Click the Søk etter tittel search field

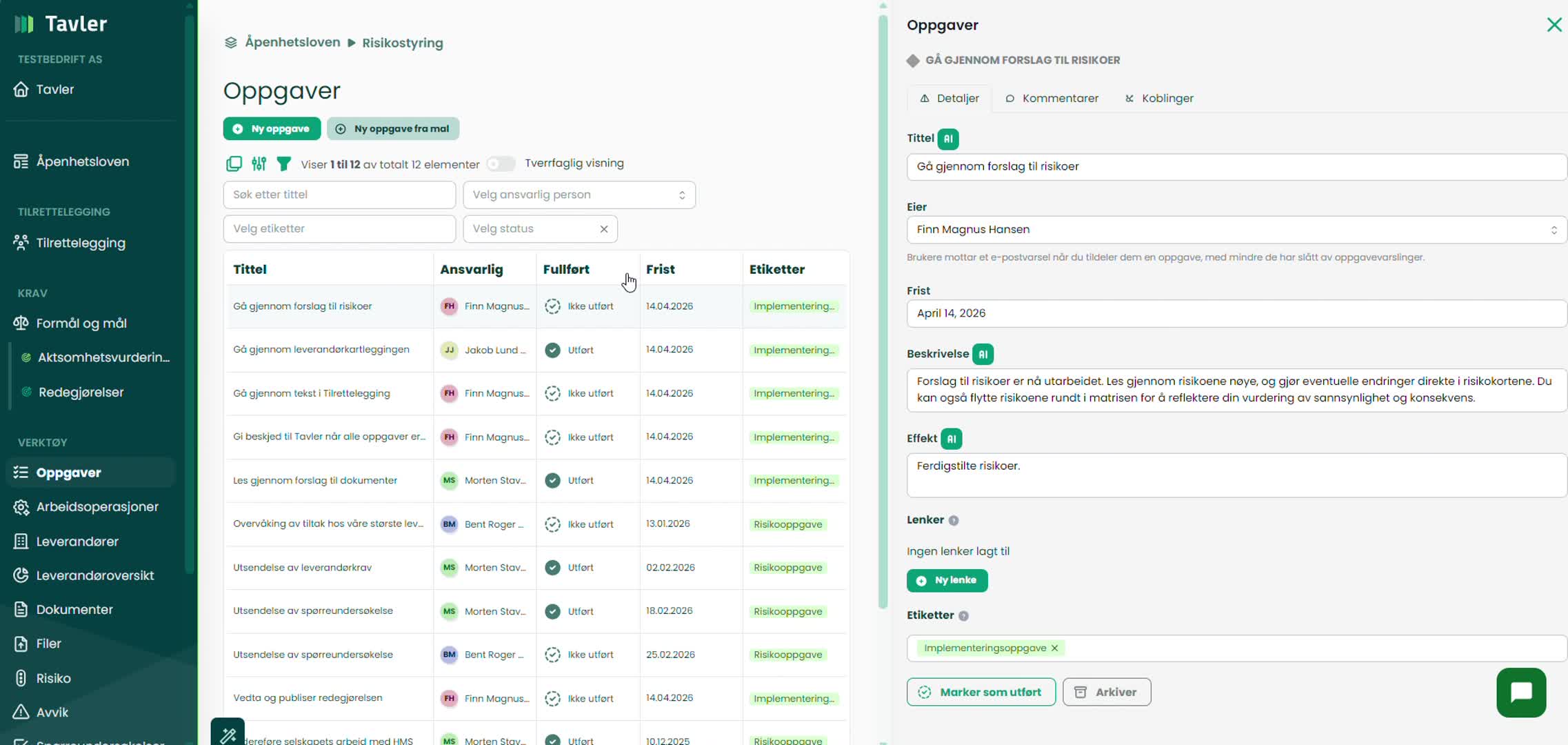339,195
